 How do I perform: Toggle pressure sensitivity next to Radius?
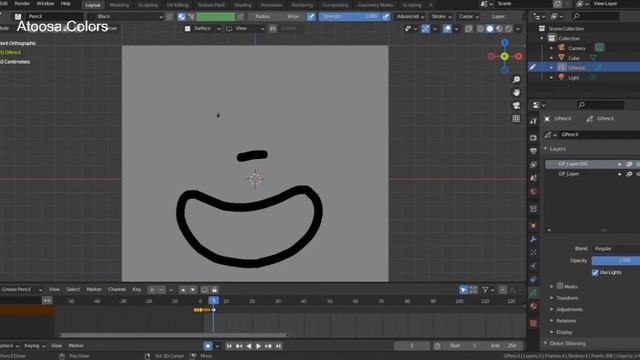311,16
